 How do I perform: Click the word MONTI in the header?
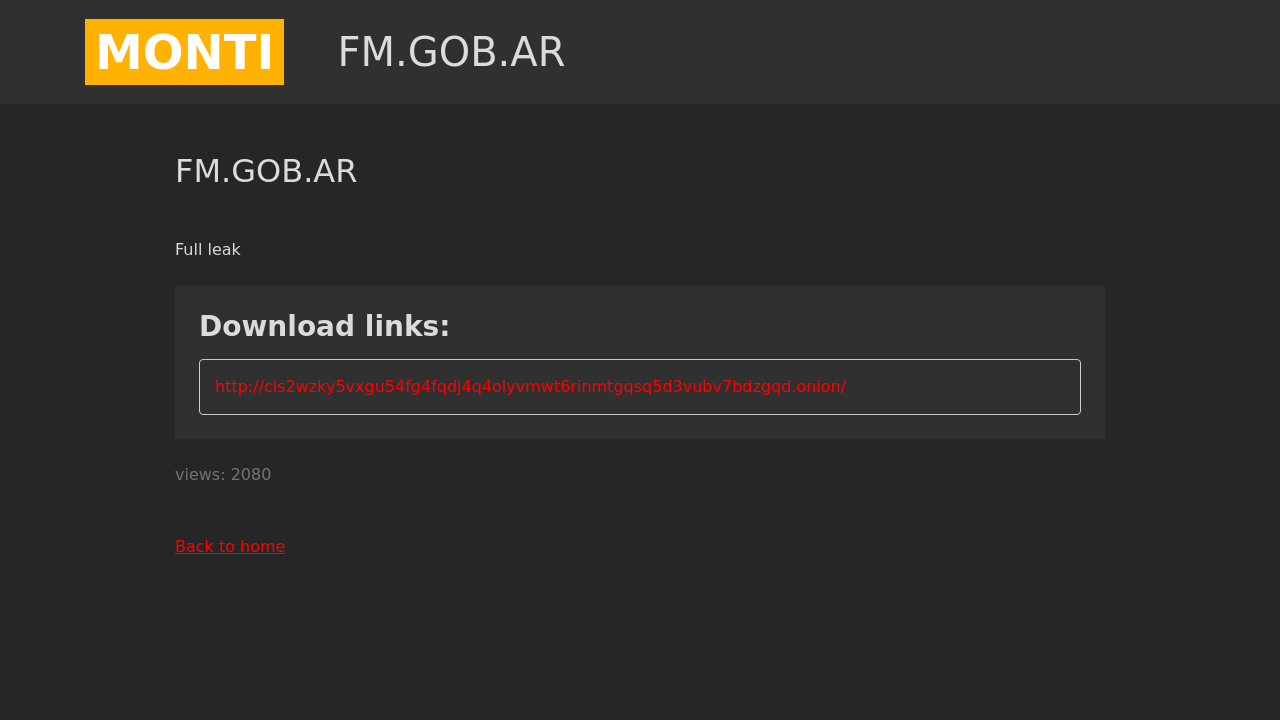point(184,52)
